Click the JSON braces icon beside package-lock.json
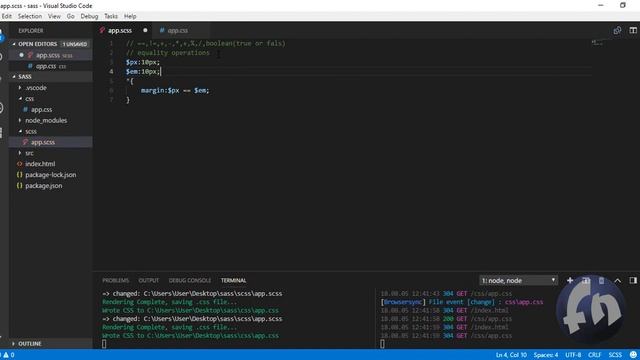This screenshot has height=360, width=640. [x=19, y=175]
